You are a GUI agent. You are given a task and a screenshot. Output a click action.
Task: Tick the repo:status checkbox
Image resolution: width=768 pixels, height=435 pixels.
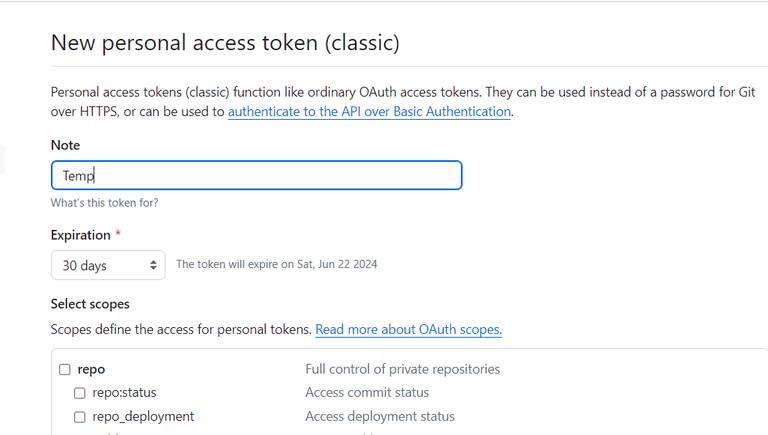[x=80, y=393]
